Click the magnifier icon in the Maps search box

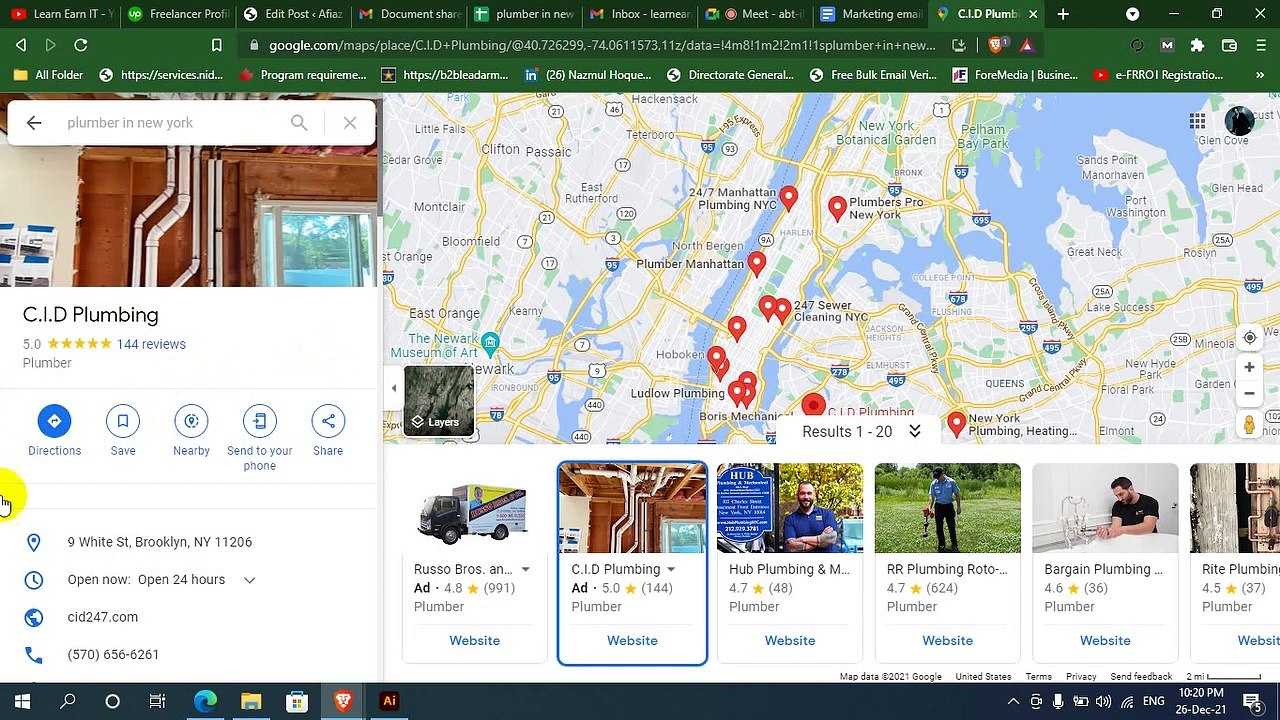(x=299, y=123)
